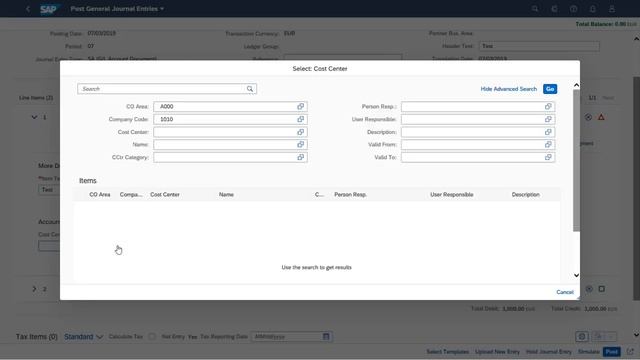The image size is (640, 360).
Task: Click the User Responsible column header
Action: 451,195
